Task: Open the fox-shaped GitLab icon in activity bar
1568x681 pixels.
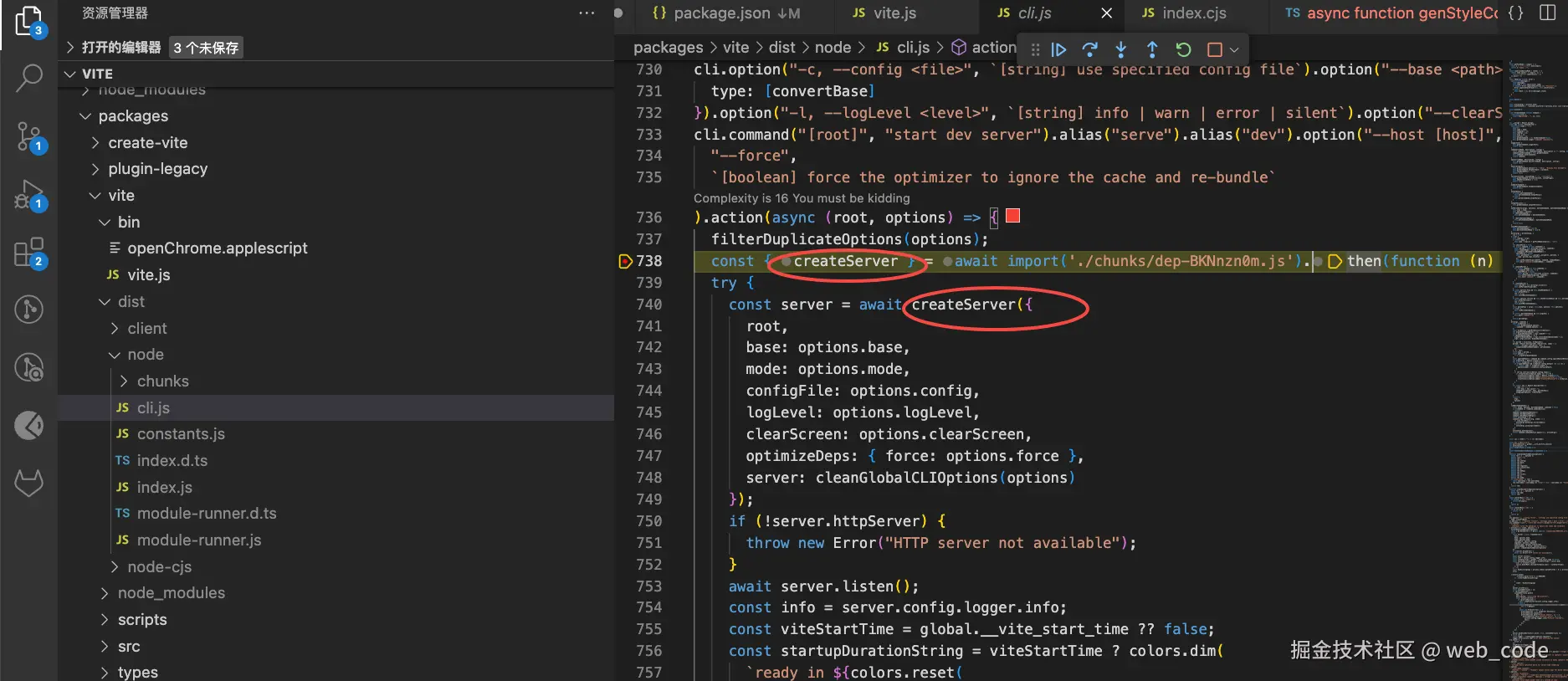Action: click(29, 483)
